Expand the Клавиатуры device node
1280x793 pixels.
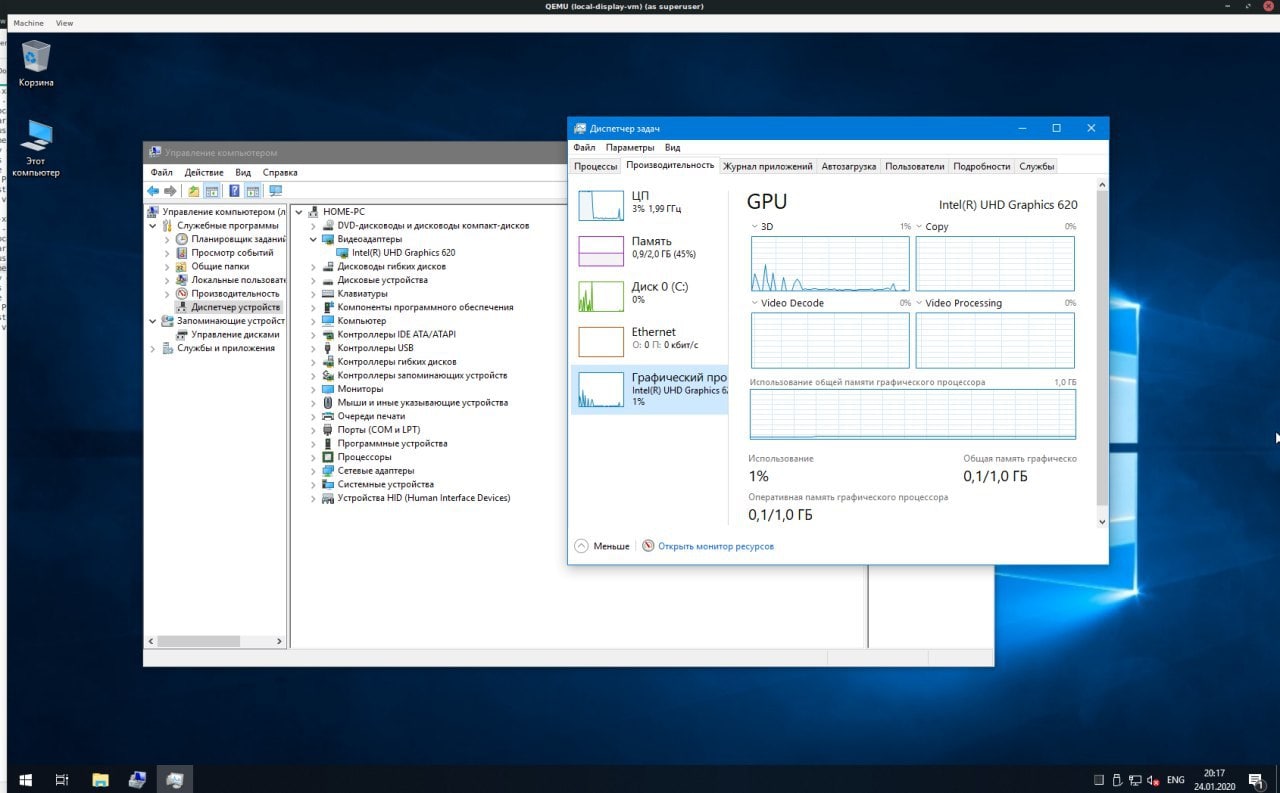pyautogui.click(x=314, y=294)
